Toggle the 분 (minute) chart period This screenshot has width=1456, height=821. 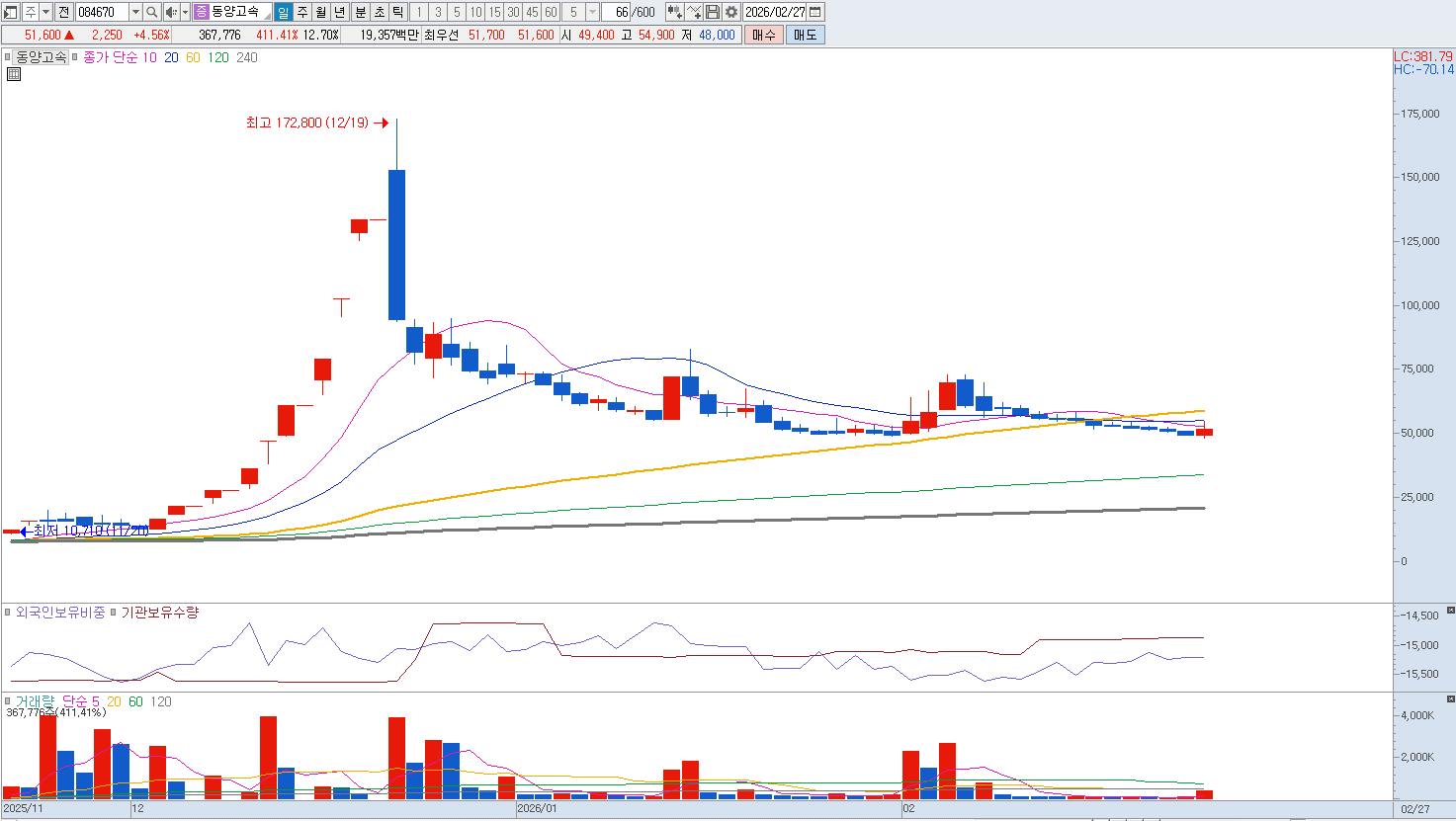pos(360,12)
